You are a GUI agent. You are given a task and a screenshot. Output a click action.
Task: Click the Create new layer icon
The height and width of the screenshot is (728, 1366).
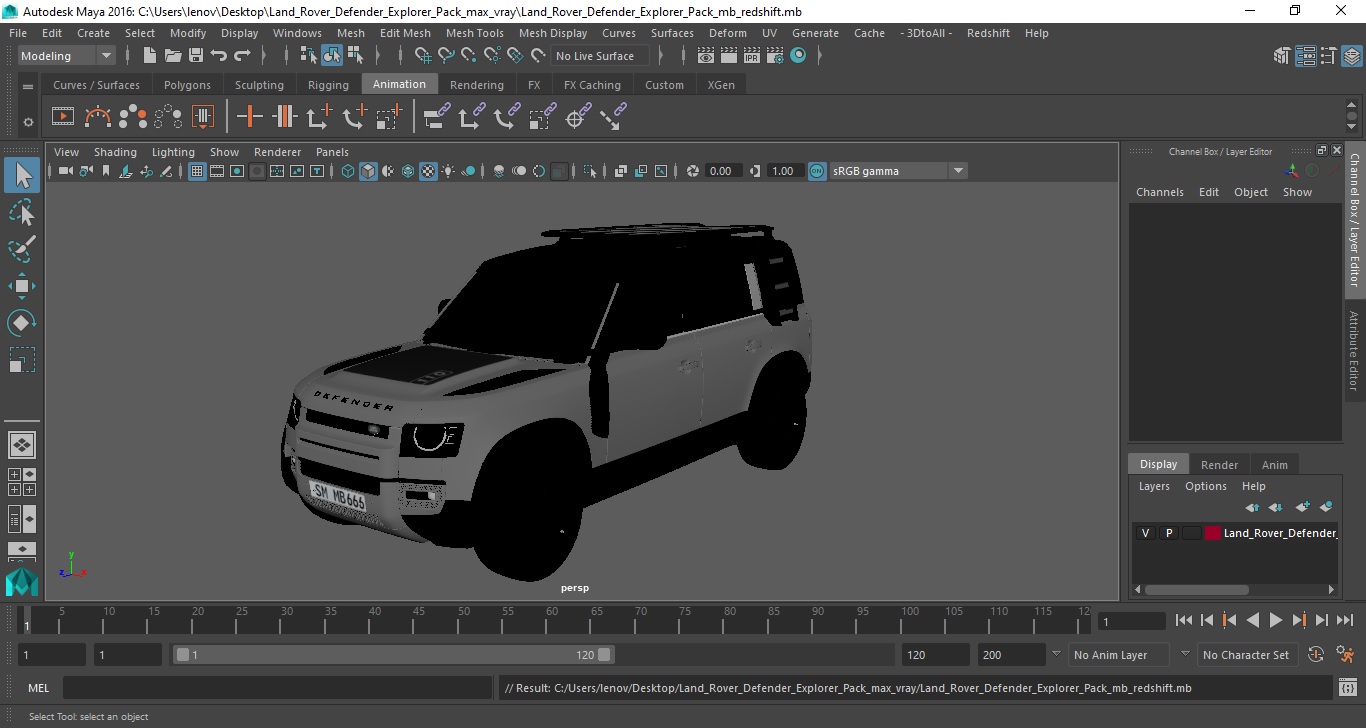1302,507
